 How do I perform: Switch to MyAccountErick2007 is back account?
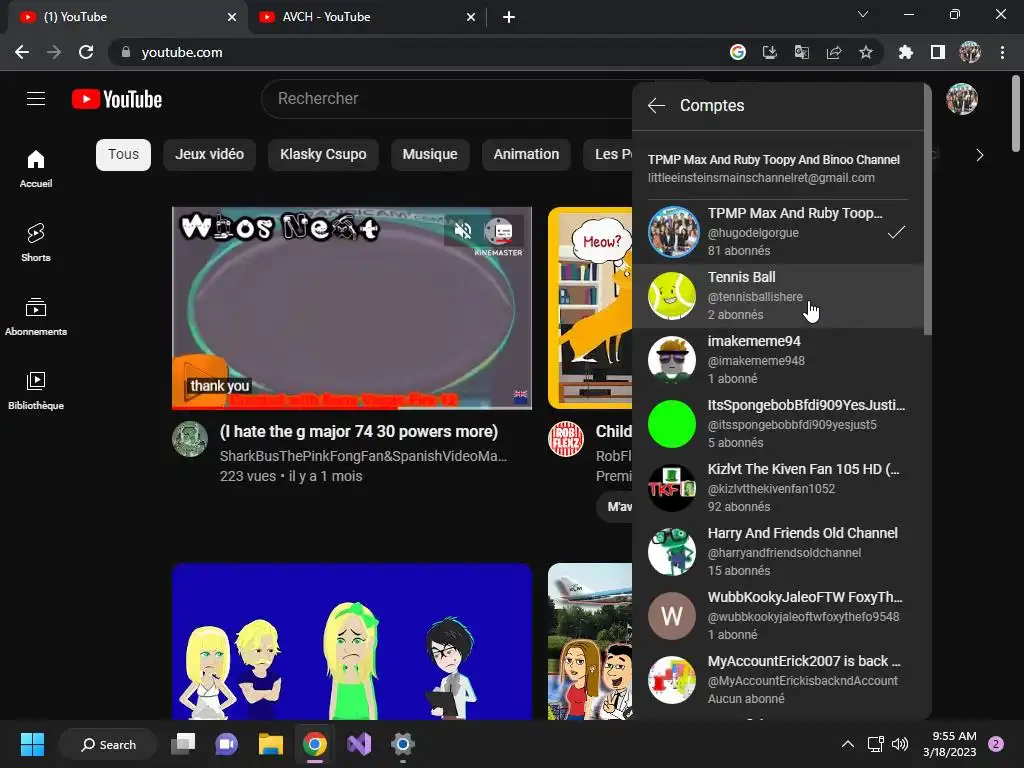[778, 680]
